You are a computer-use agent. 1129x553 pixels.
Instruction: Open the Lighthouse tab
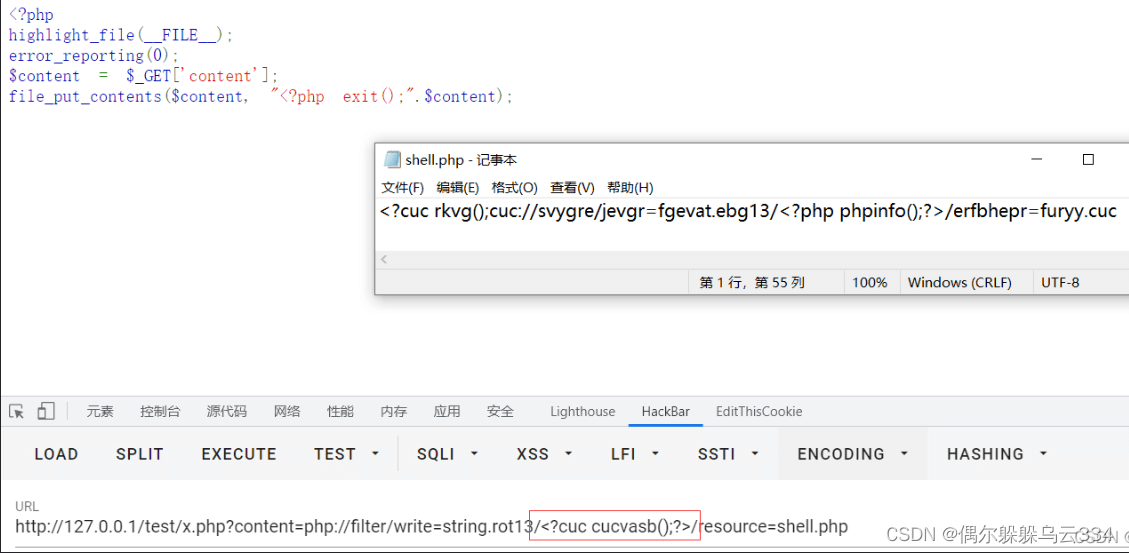coord(583,412)
